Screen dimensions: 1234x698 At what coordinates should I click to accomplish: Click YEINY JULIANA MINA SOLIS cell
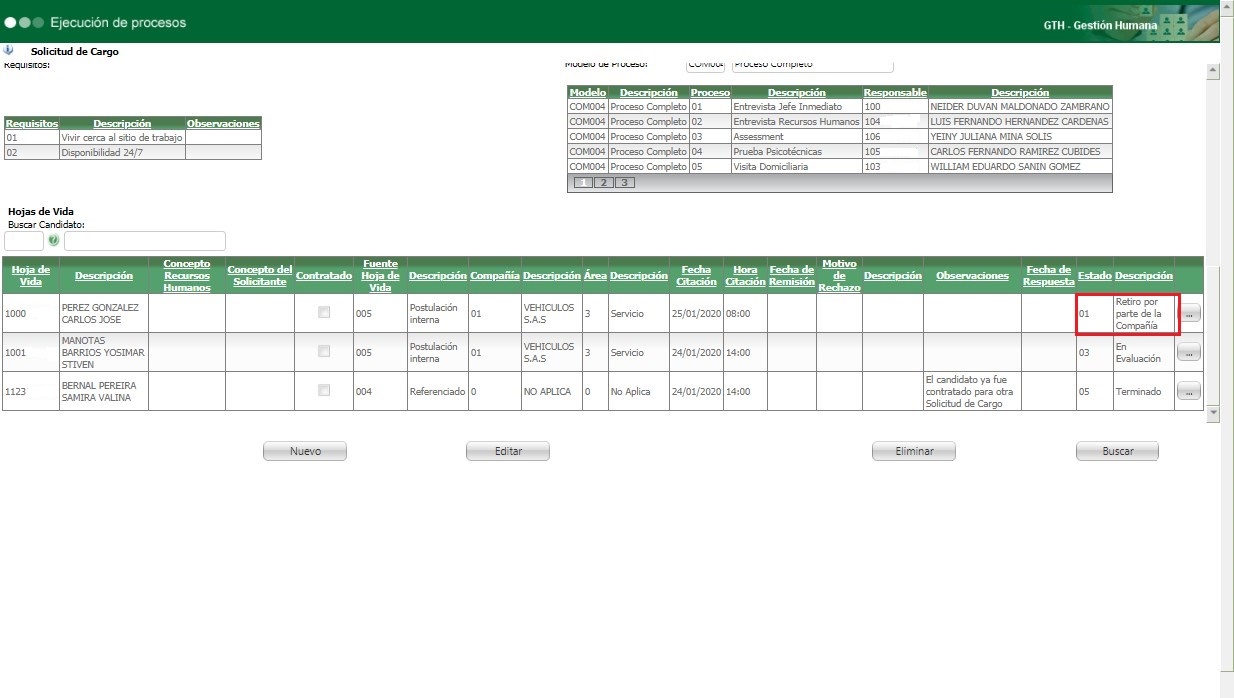[x=1020, y=136]
